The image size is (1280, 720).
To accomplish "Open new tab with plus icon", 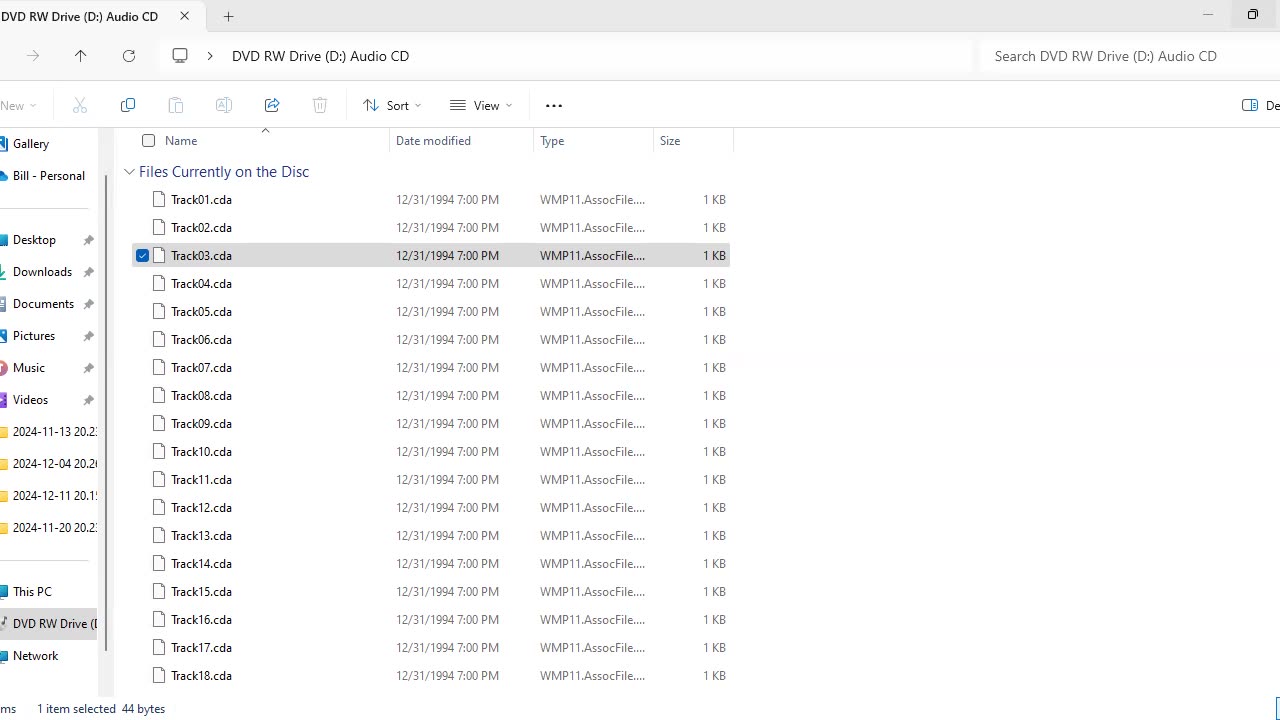I will pyautogui.click(x=229, y=16).
